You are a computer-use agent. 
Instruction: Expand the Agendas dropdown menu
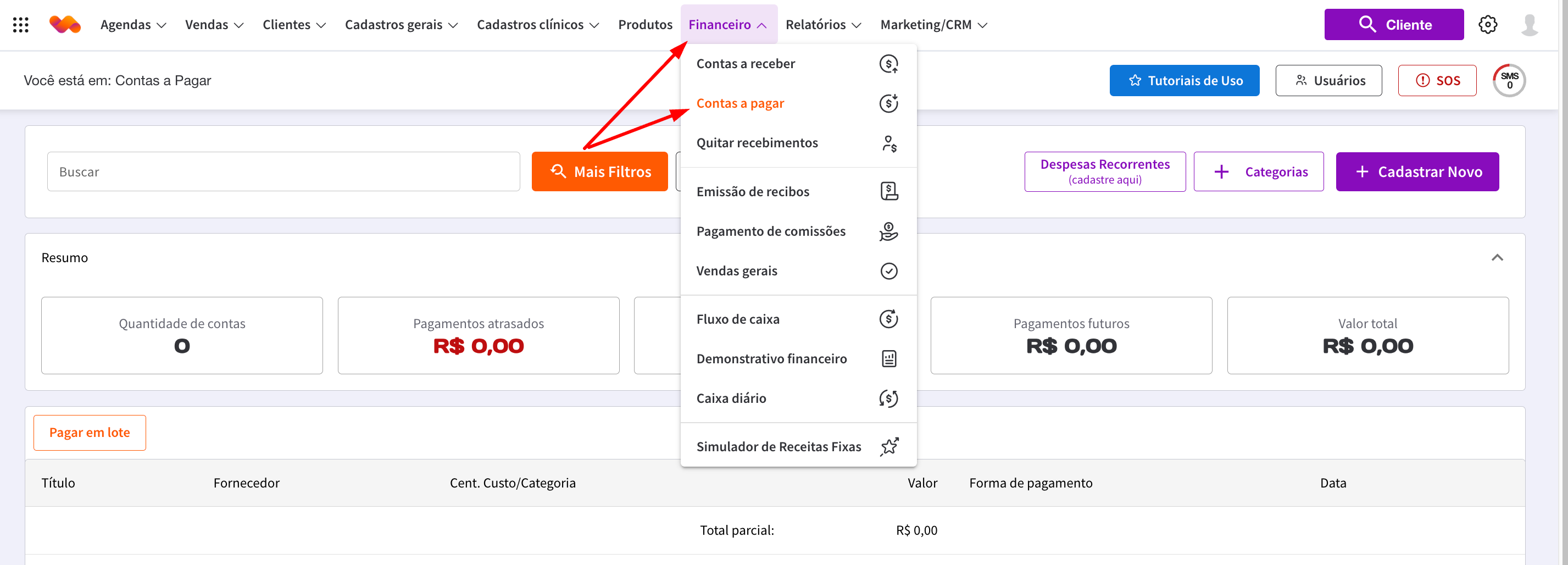coord(134,25)
